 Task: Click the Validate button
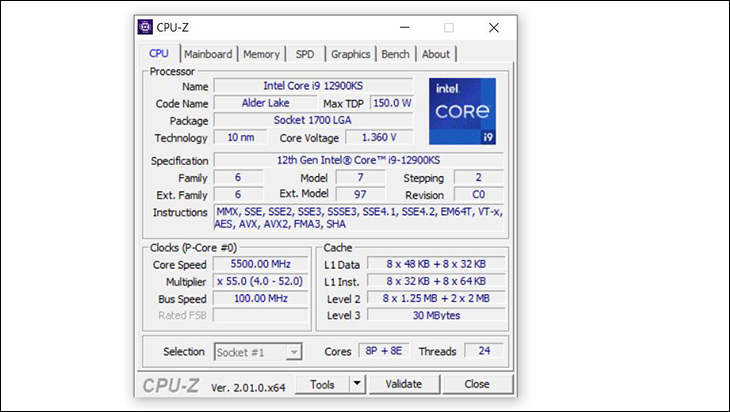(x=404, y=384)
